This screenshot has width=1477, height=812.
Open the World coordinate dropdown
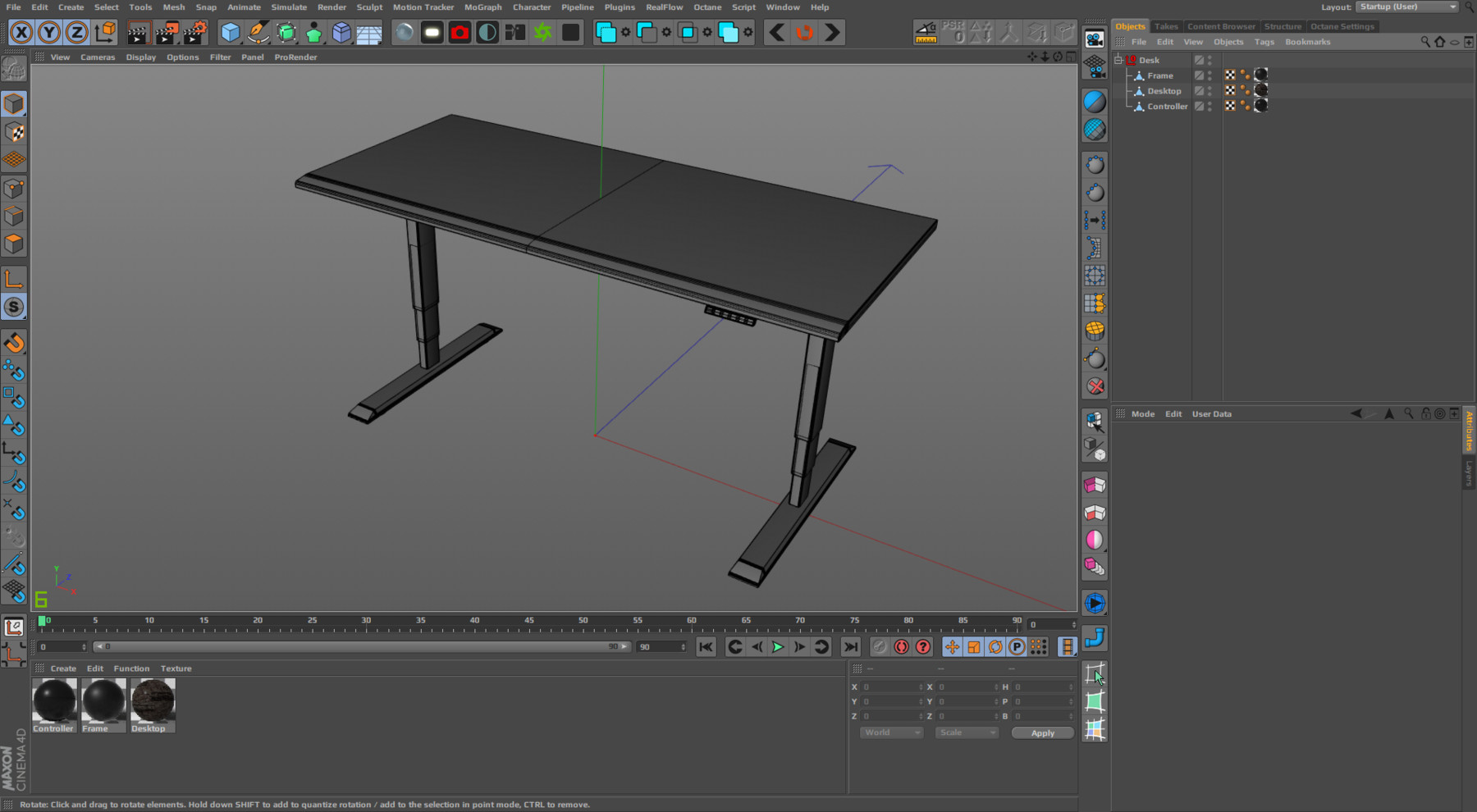click(889, 732)
